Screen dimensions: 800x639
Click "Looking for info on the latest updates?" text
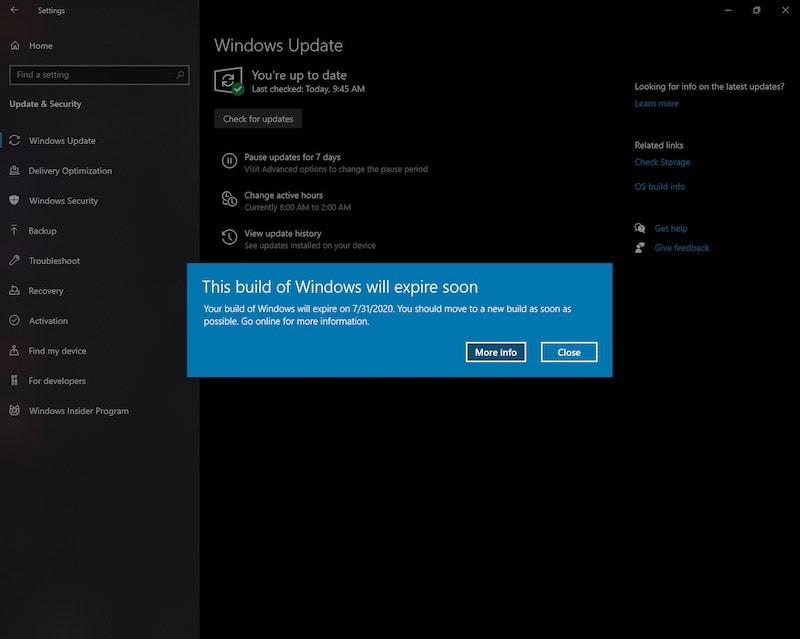(709, 86)
